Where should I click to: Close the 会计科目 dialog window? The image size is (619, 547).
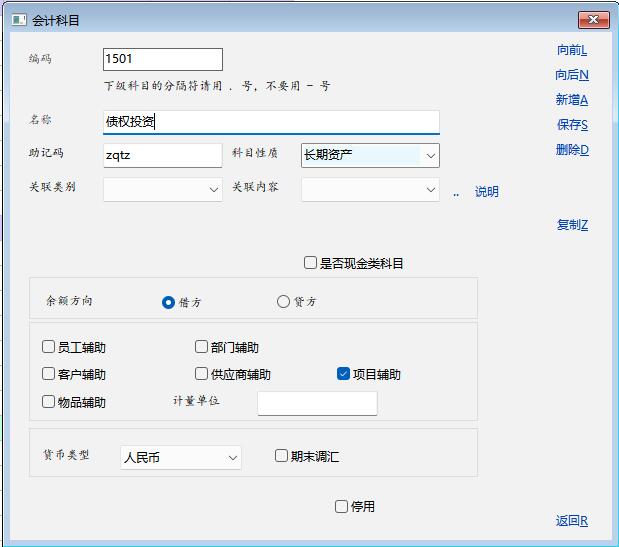[594, 20]
